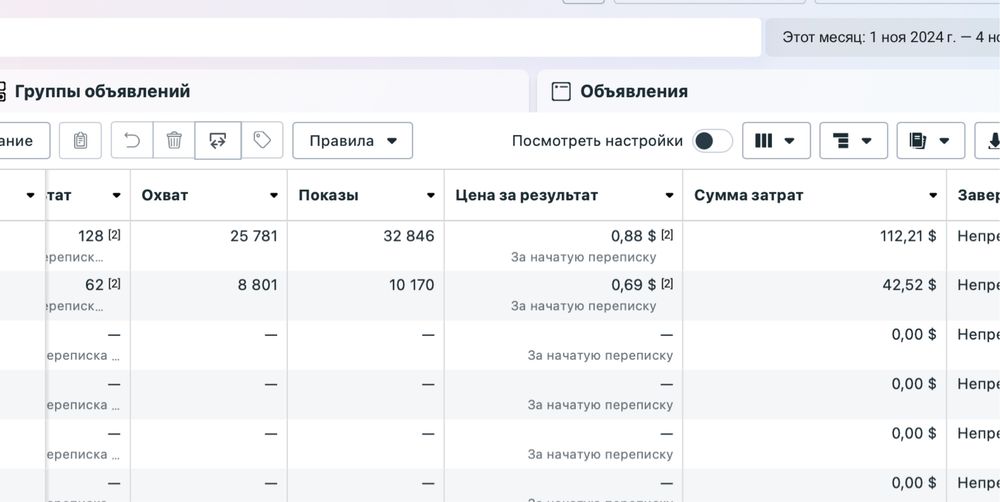Select the 42,52 $ spend value
The height and width of the screenshot is (502, 1000).
coord(909,284)
